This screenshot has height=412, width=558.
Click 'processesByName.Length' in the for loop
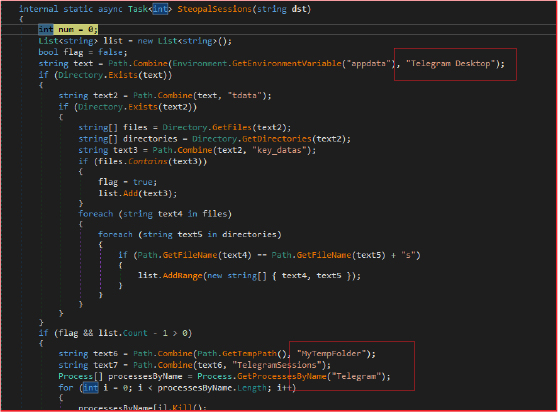click(x=212, y=388)
